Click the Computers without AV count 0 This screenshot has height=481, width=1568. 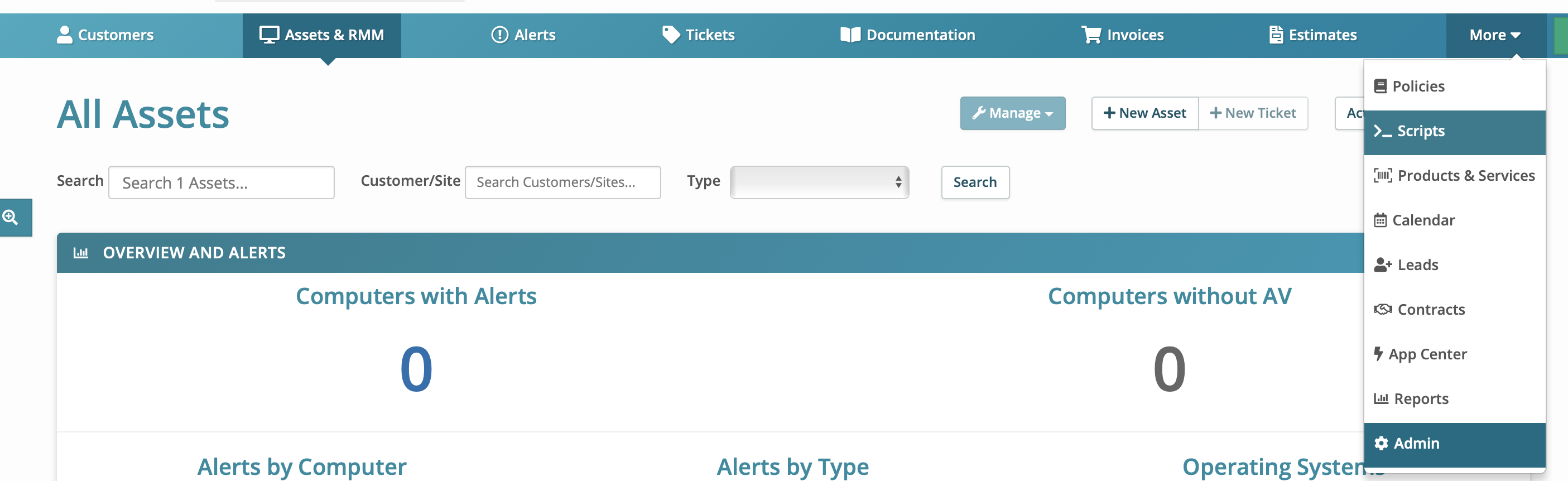pyautogui.click(x=1170, y=369)
